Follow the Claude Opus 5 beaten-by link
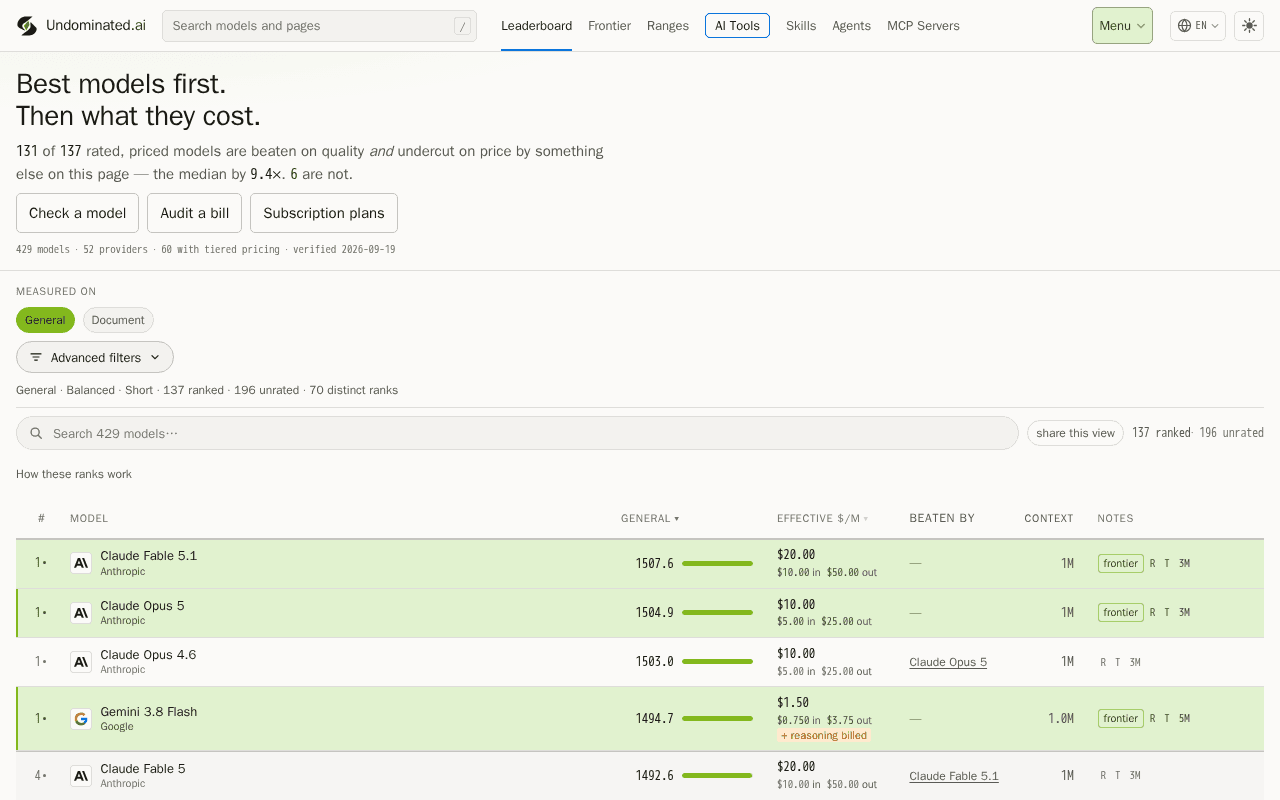 pyautogui.click(x=948, y=662)
